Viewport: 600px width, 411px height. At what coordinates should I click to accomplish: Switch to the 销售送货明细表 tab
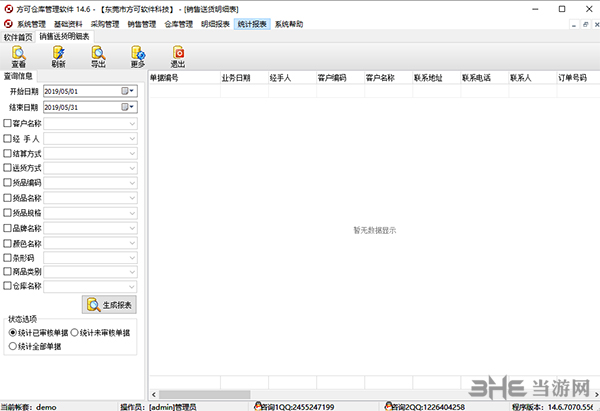pos(64,36)
